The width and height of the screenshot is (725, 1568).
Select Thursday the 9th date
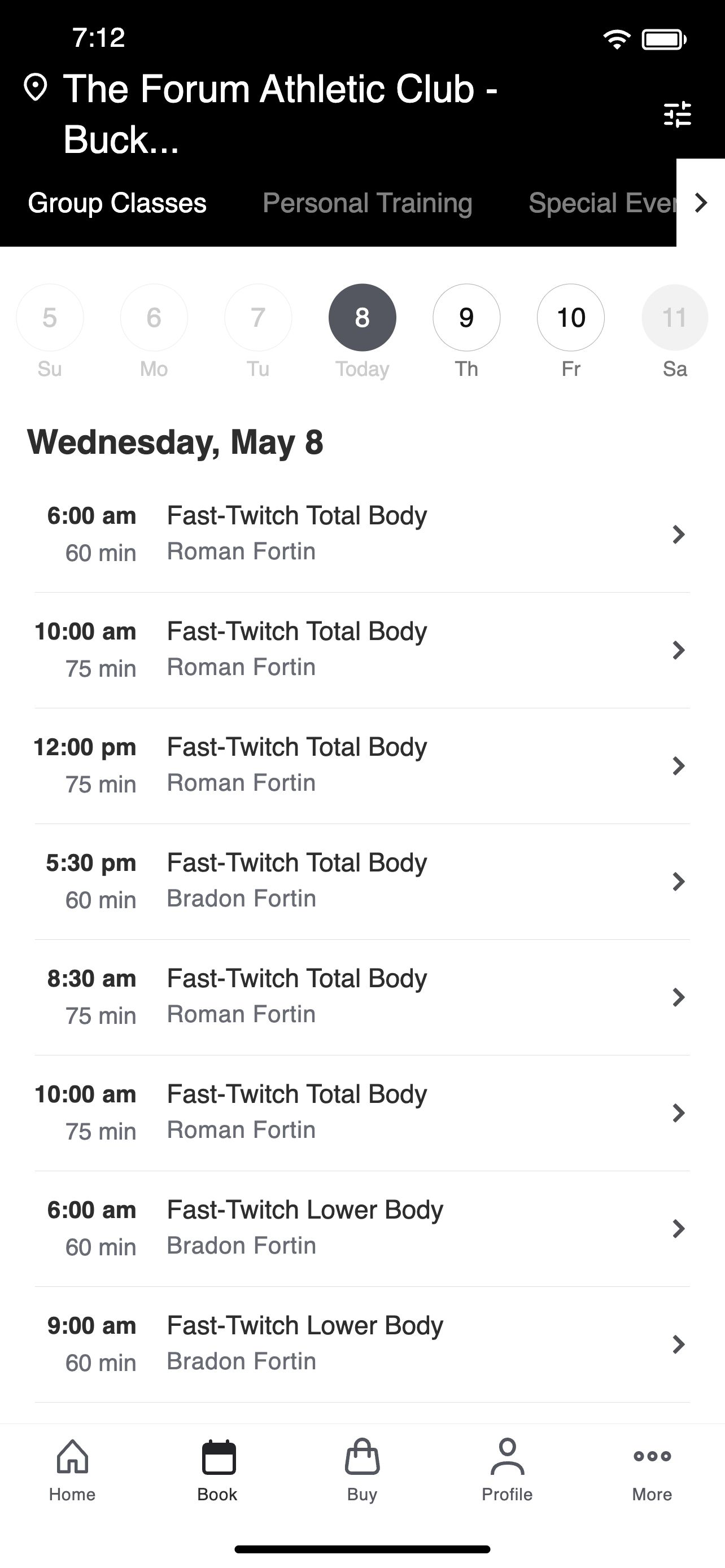[466, 317]
